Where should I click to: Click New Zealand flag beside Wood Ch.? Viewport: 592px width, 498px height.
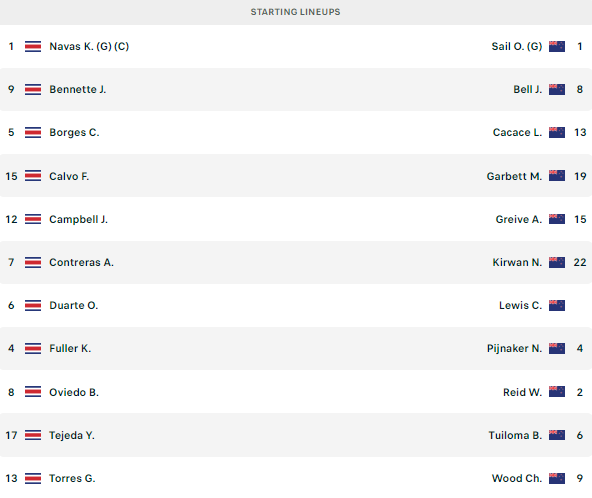click(x=557, y=478)
